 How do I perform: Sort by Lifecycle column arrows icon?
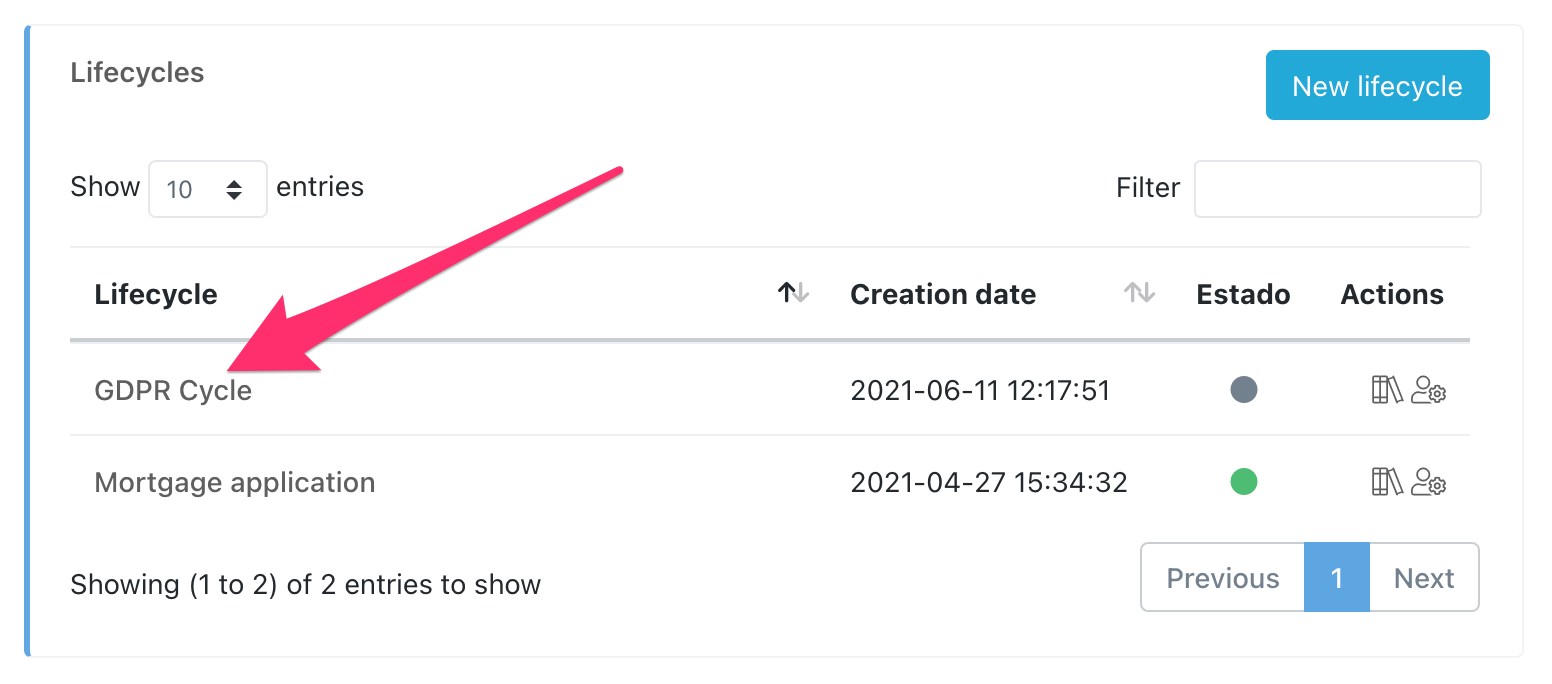coord(794,293)
